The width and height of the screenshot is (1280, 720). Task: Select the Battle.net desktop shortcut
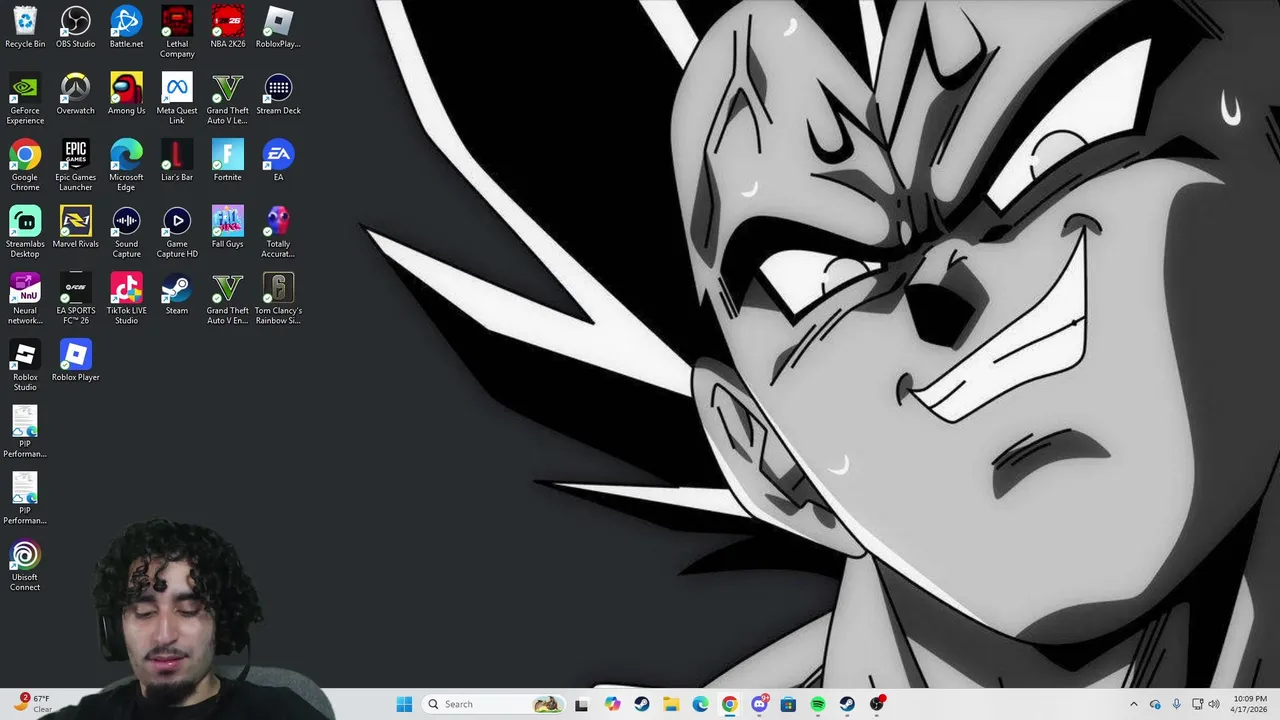tap(126, 27)
